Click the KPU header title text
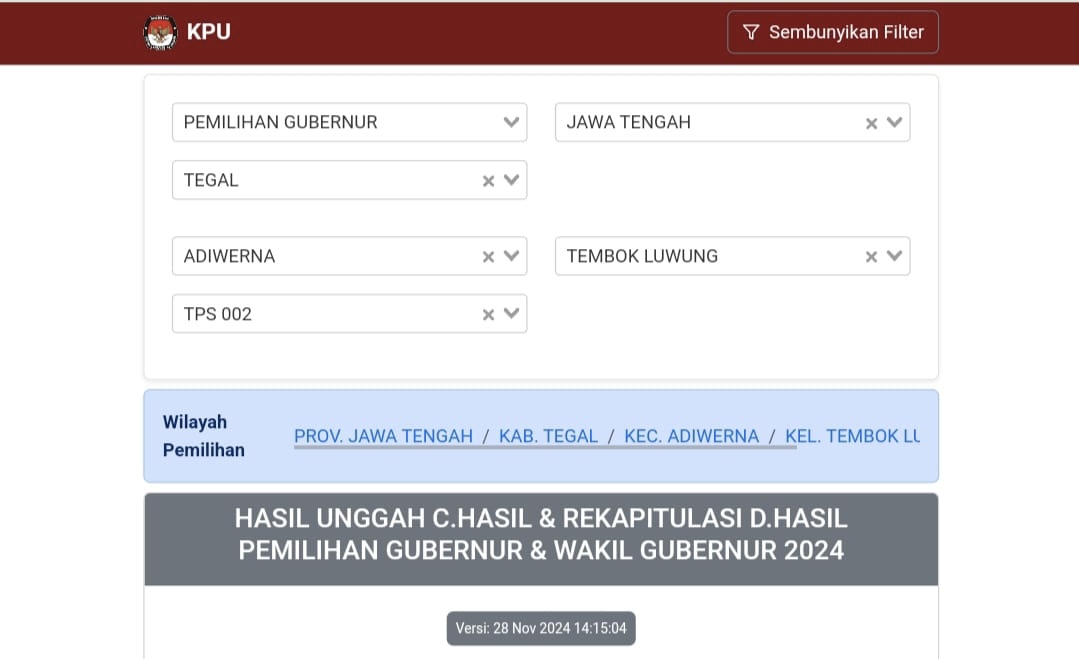The width and height of the screenshot is (1079, 659). (x=208, y=32)
